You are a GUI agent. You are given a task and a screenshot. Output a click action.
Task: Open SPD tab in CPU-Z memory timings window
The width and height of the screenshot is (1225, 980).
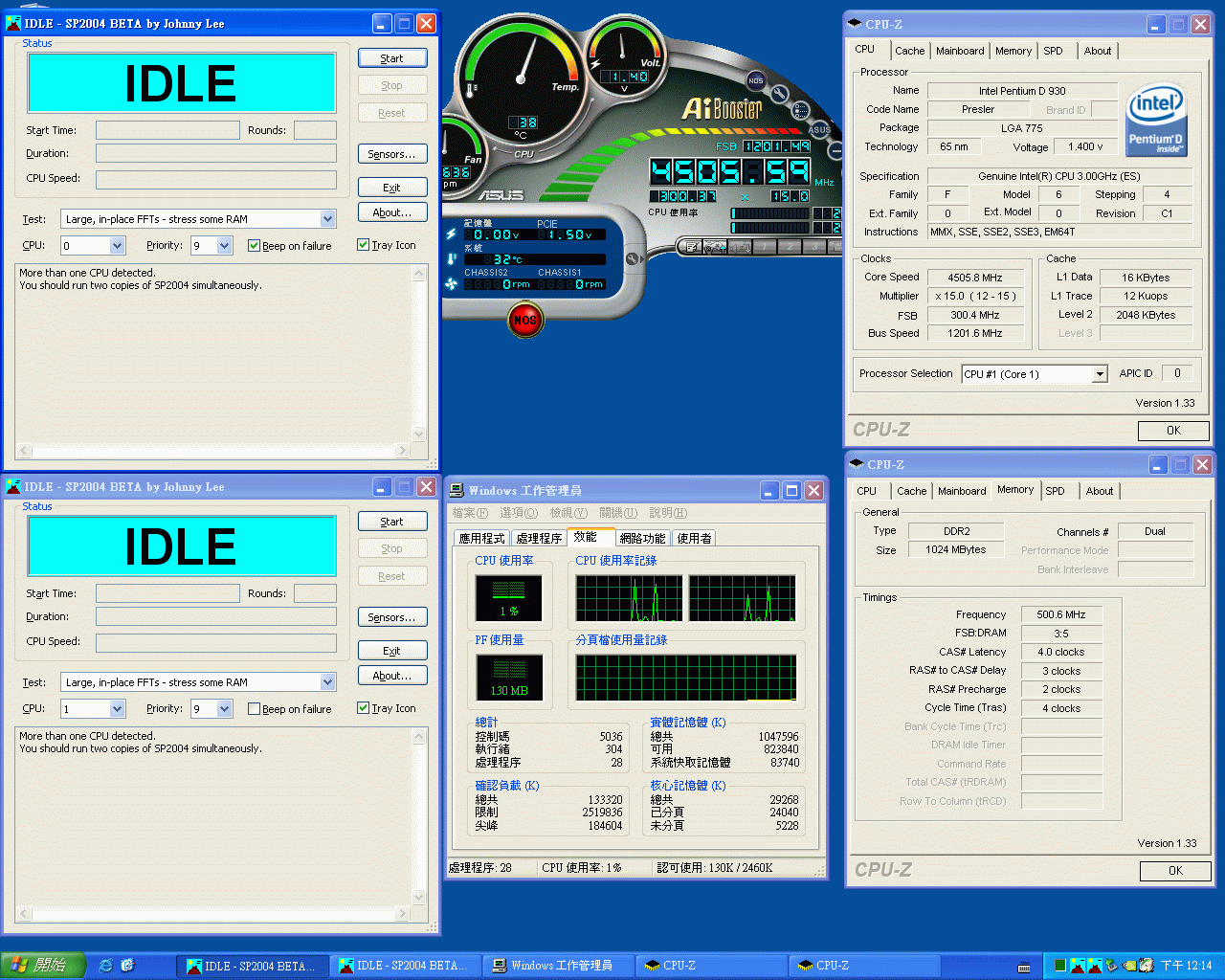click(1055, 491)
